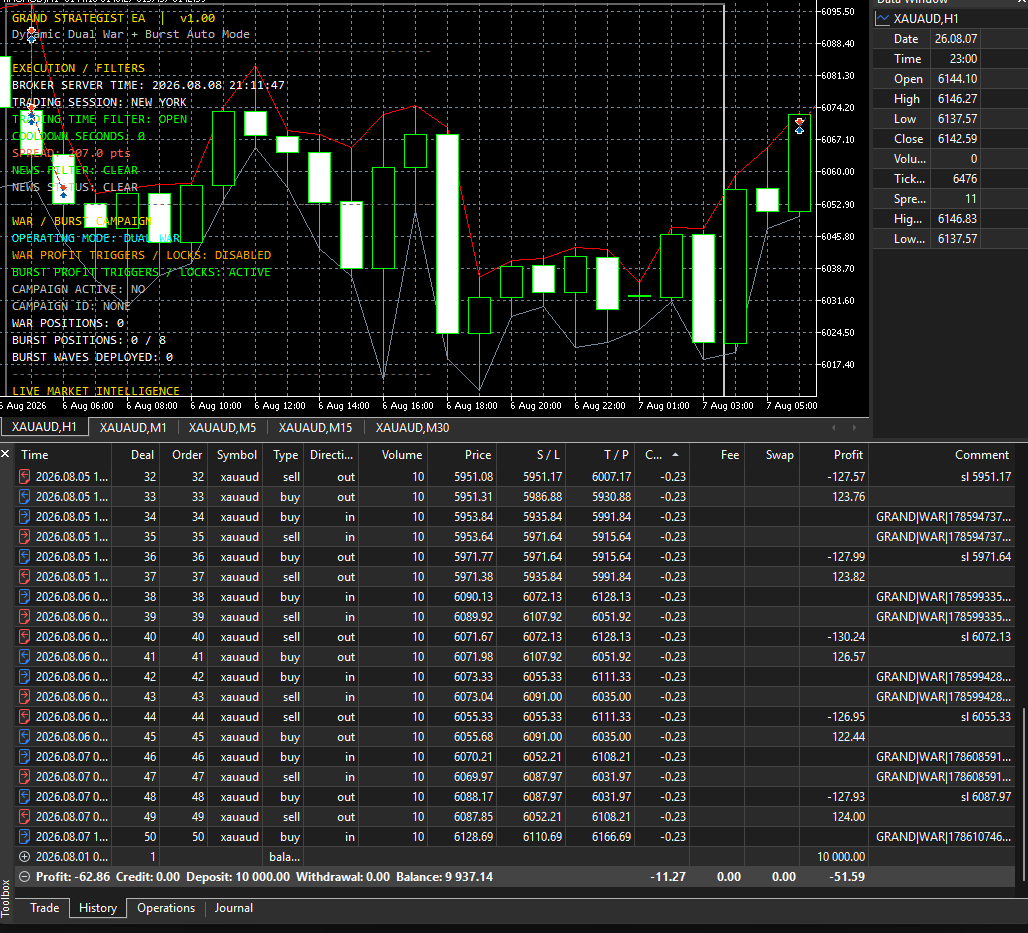Select the comment 'sl 6087.97'
The height and width of the screenshot is (933, 1028).
(x=985, y=797)
